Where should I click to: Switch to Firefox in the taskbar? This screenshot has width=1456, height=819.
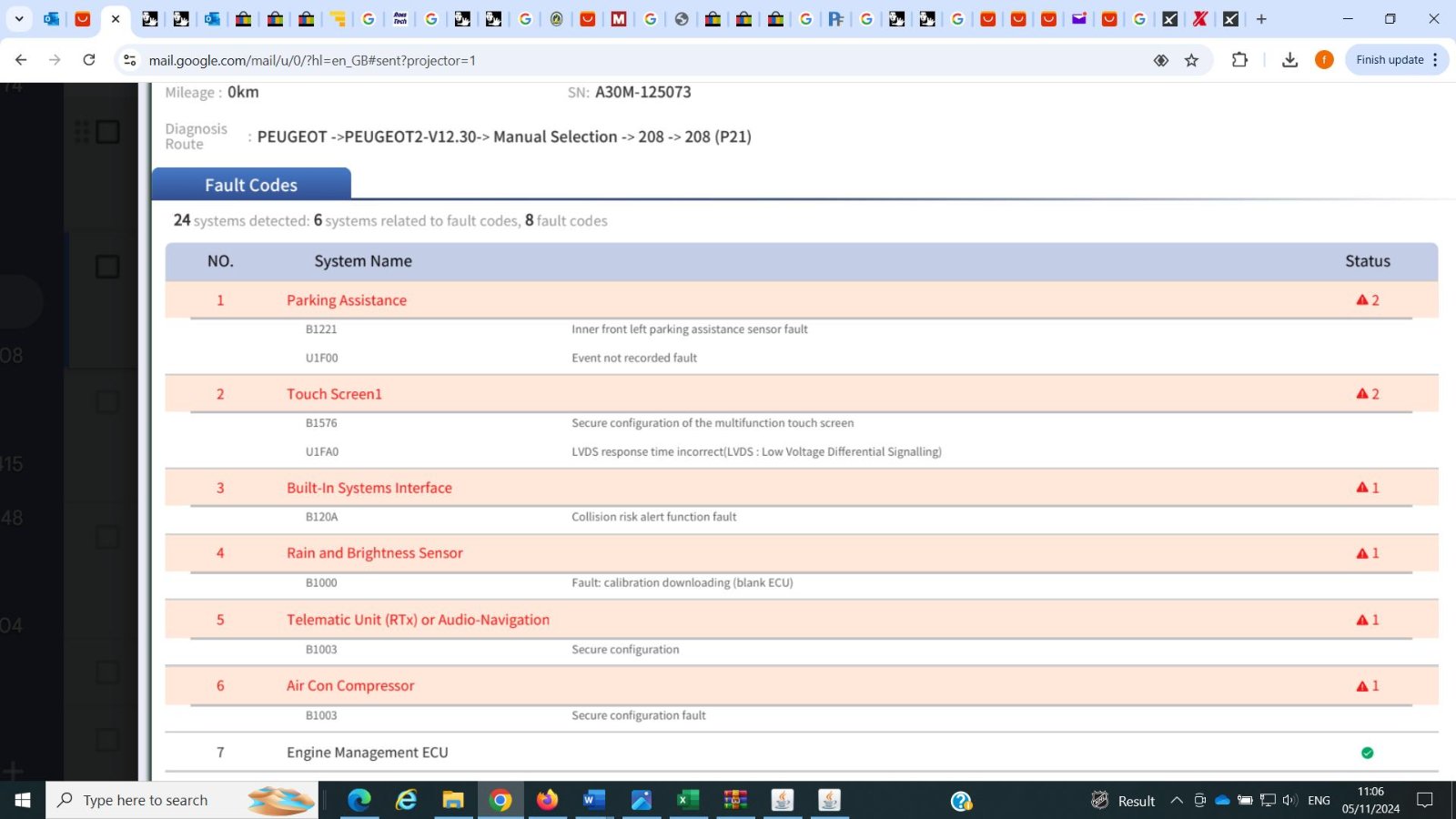(547, 800)
